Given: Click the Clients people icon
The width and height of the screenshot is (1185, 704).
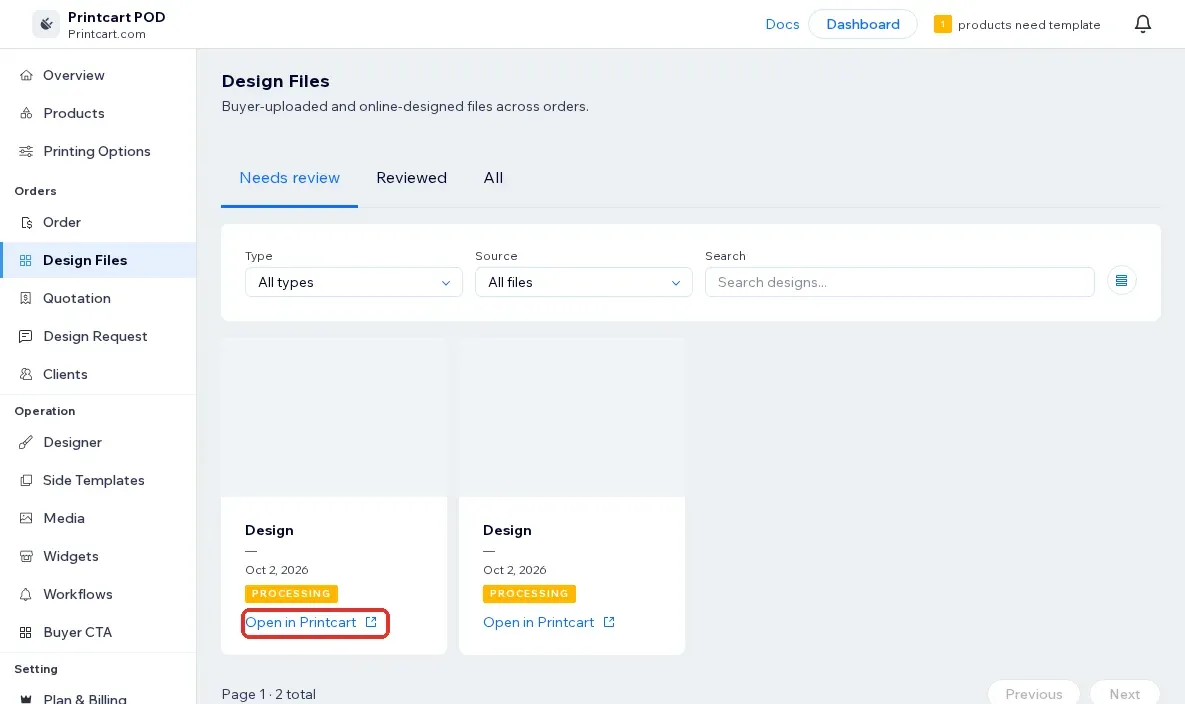Looking at the screenshot, I should [x=26, y=374].
